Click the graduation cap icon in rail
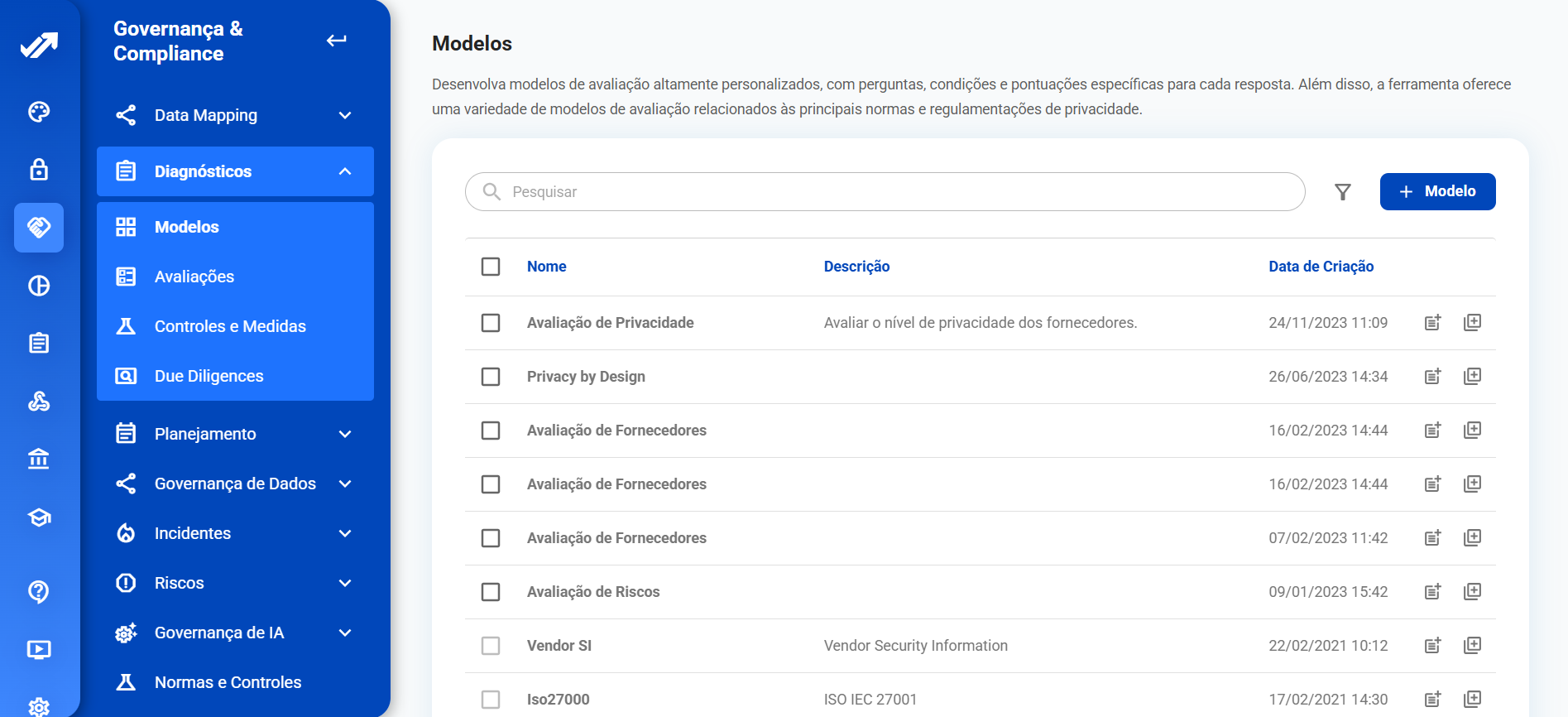 click(x=39, y=517)
